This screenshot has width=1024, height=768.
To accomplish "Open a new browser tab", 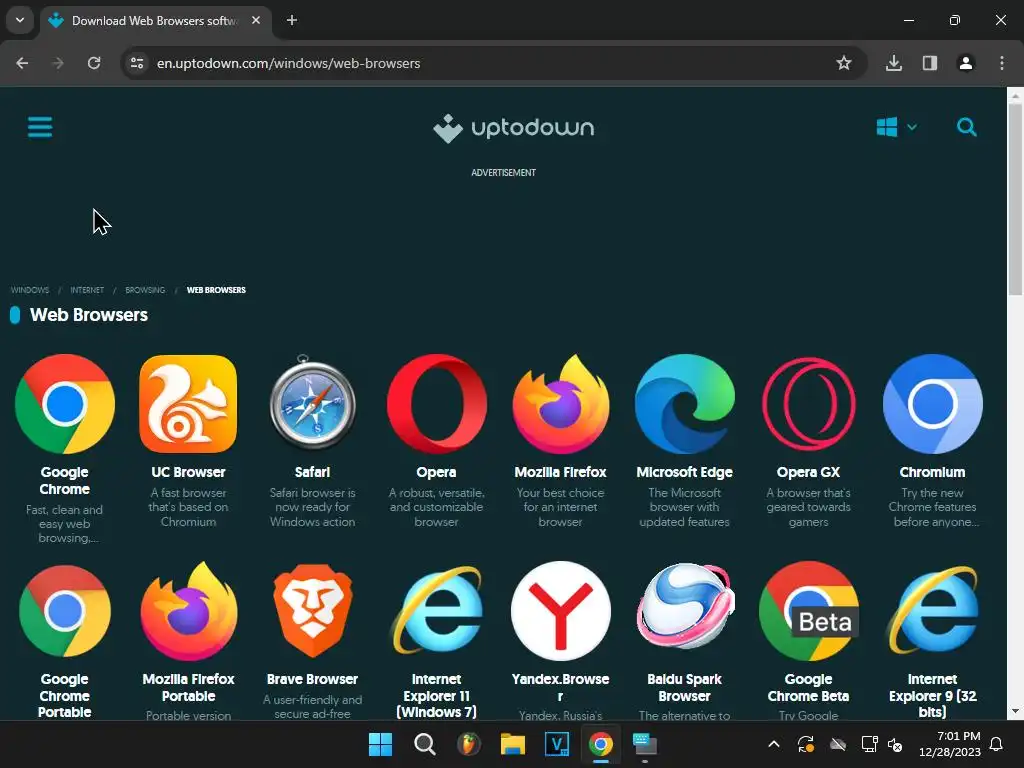I will coord(292,21).
